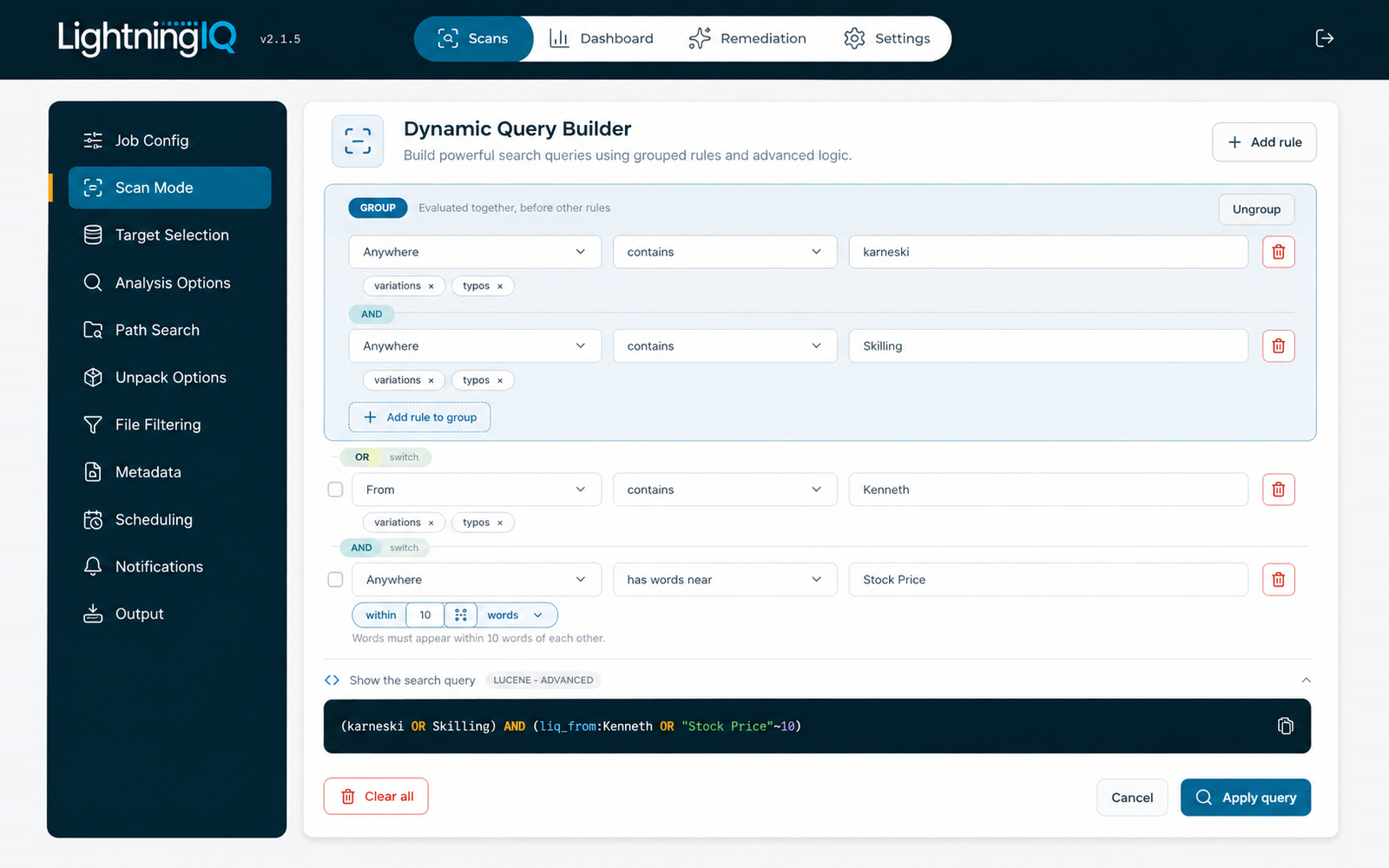Screen dimensions: 1389x868
Task: Click the LightningIQ logo
Action: [147, 38]
